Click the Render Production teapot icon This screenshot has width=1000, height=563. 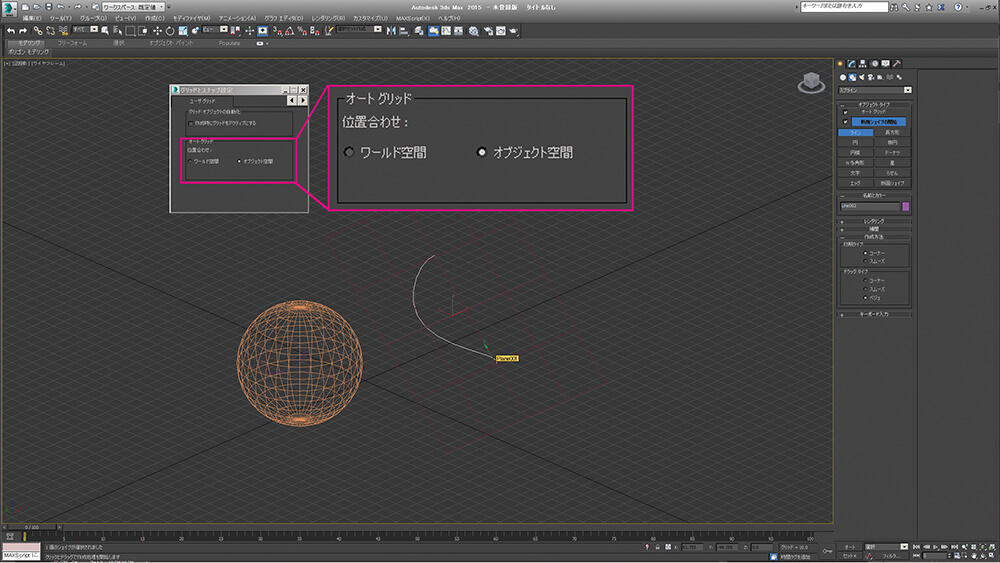coord(513,31)
